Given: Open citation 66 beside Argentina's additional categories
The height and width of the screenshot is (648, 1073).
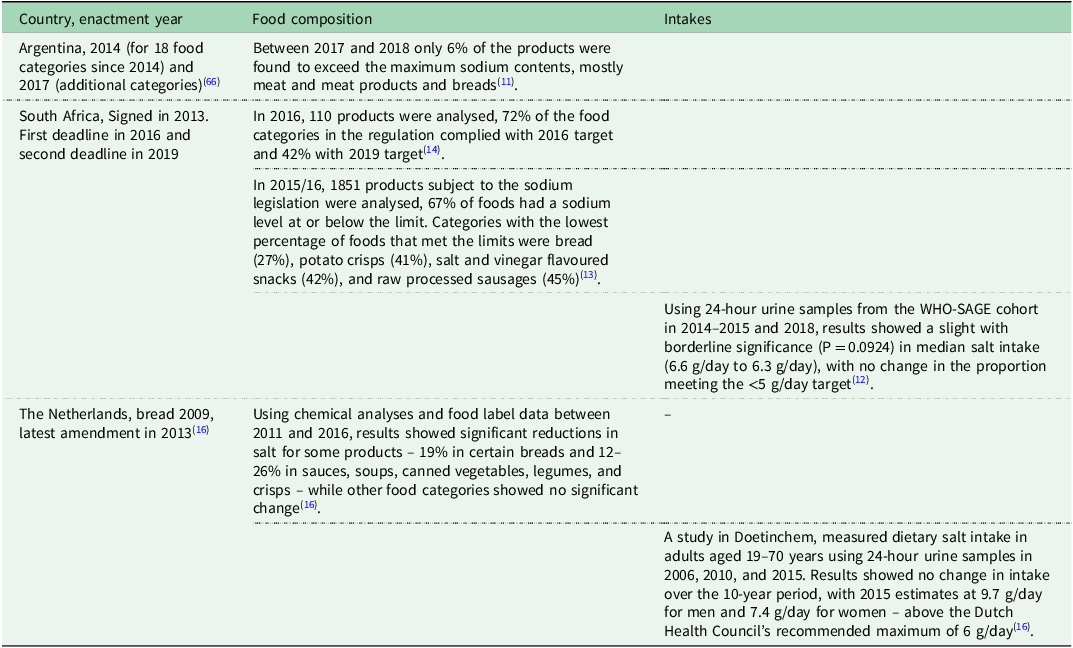Looking at the screenshot, I should [212, 81].
